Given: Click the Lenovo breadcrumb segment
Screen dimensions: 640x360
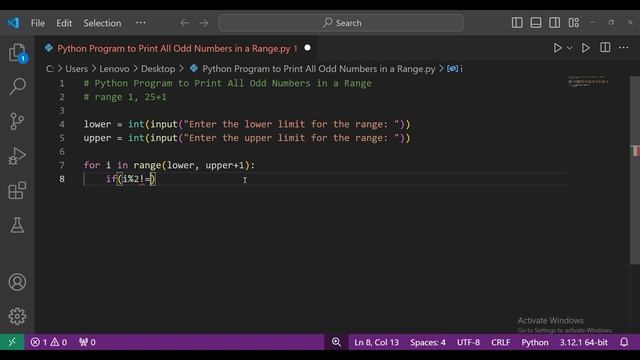Looking at the screenshot, I should click(x=114, y=69).
